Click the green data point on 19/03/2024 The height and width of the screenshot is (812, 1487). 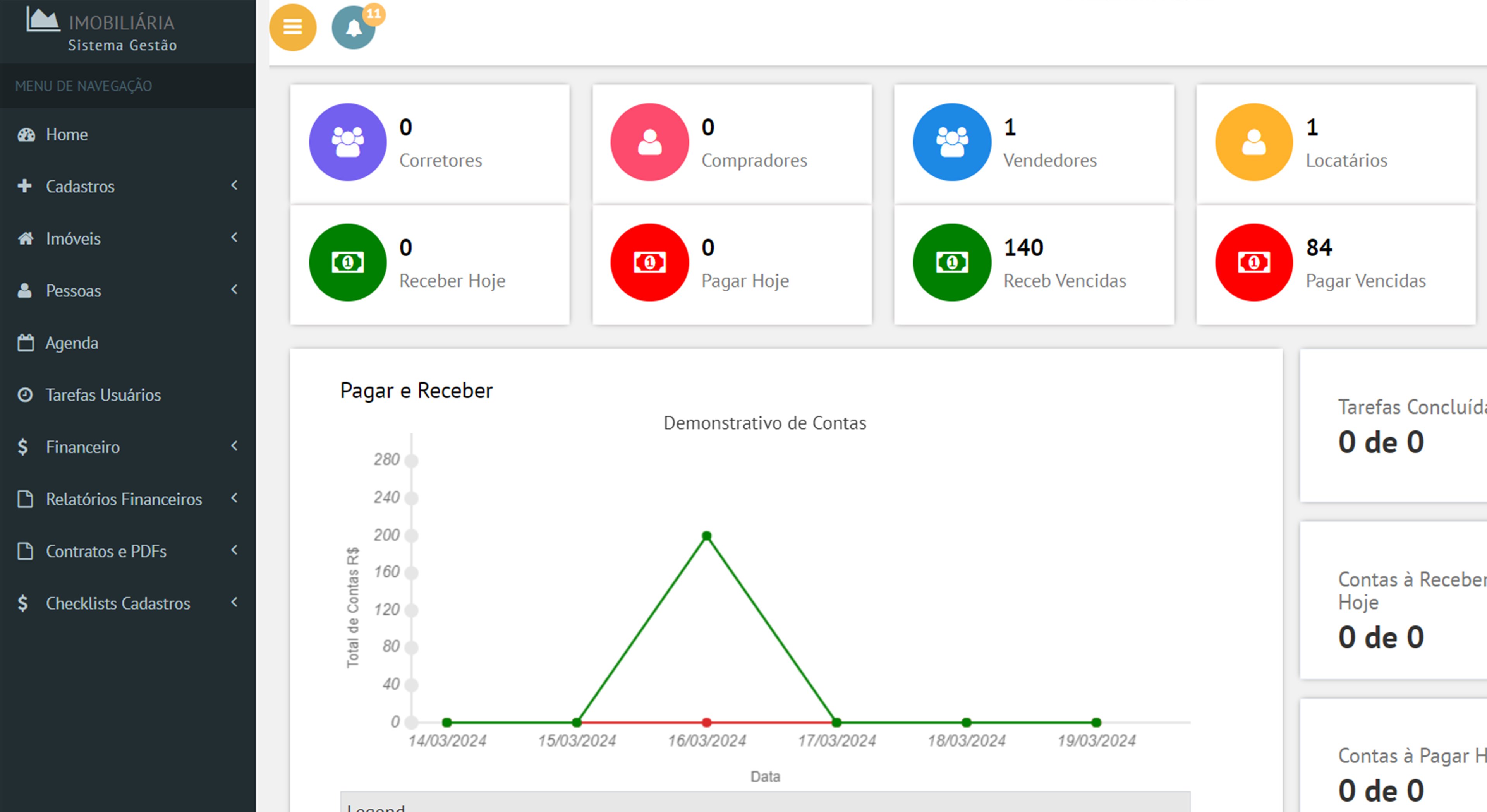click(1096, 722)
